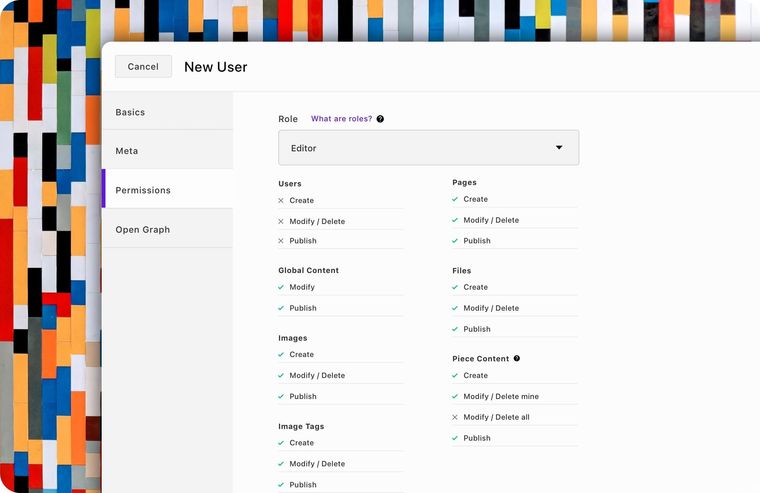Click 'Publish' text under Global Content
Screen dimensions: 760x493
click(x=303, y=308)
